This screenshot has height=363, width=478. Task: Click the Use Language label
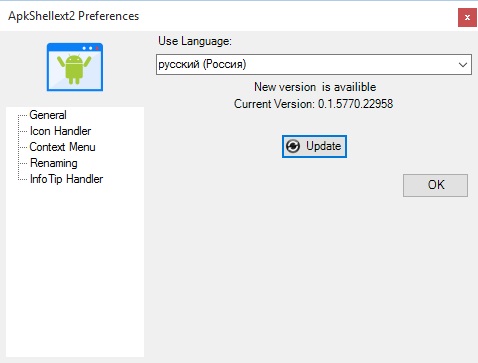pos(195,41)
